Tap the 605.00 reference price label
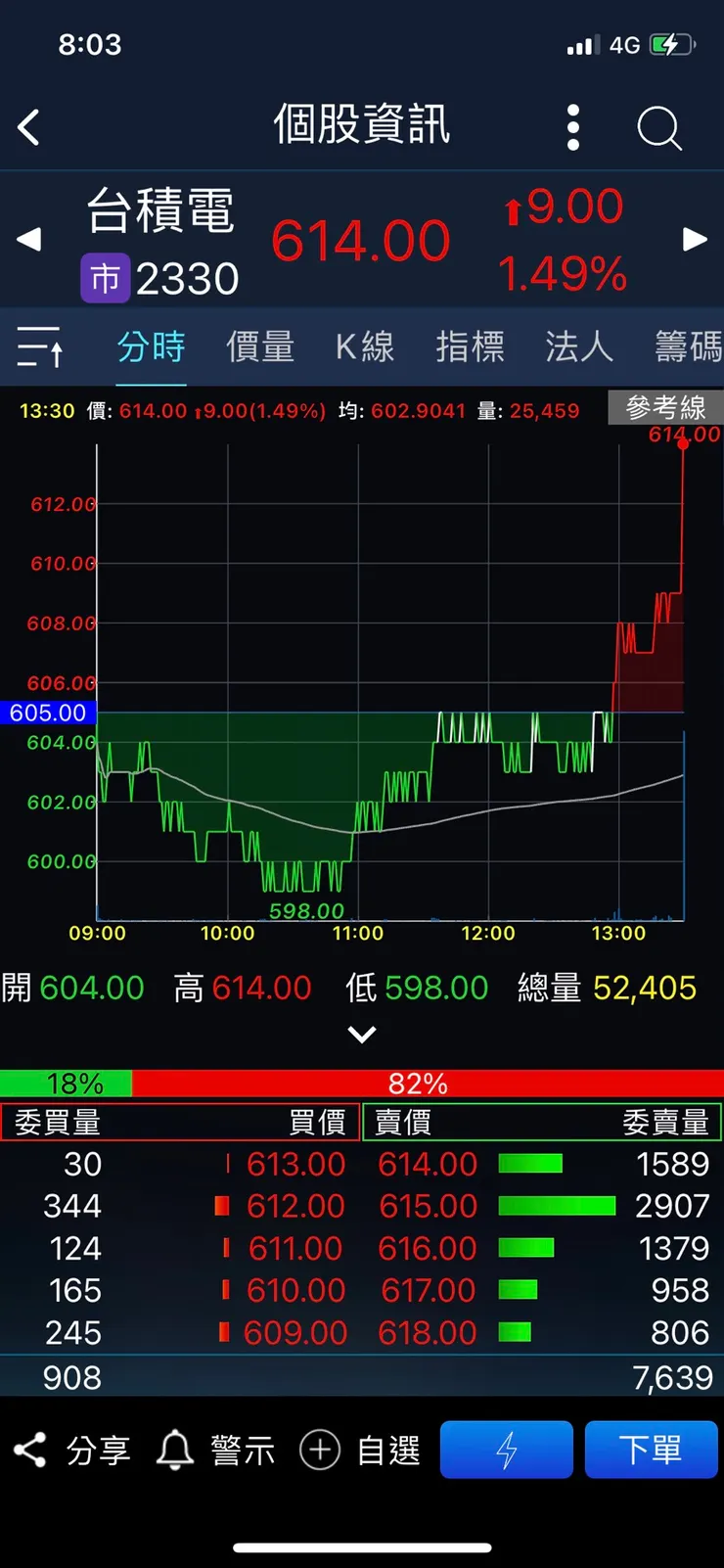 click(x=48, y=713)
